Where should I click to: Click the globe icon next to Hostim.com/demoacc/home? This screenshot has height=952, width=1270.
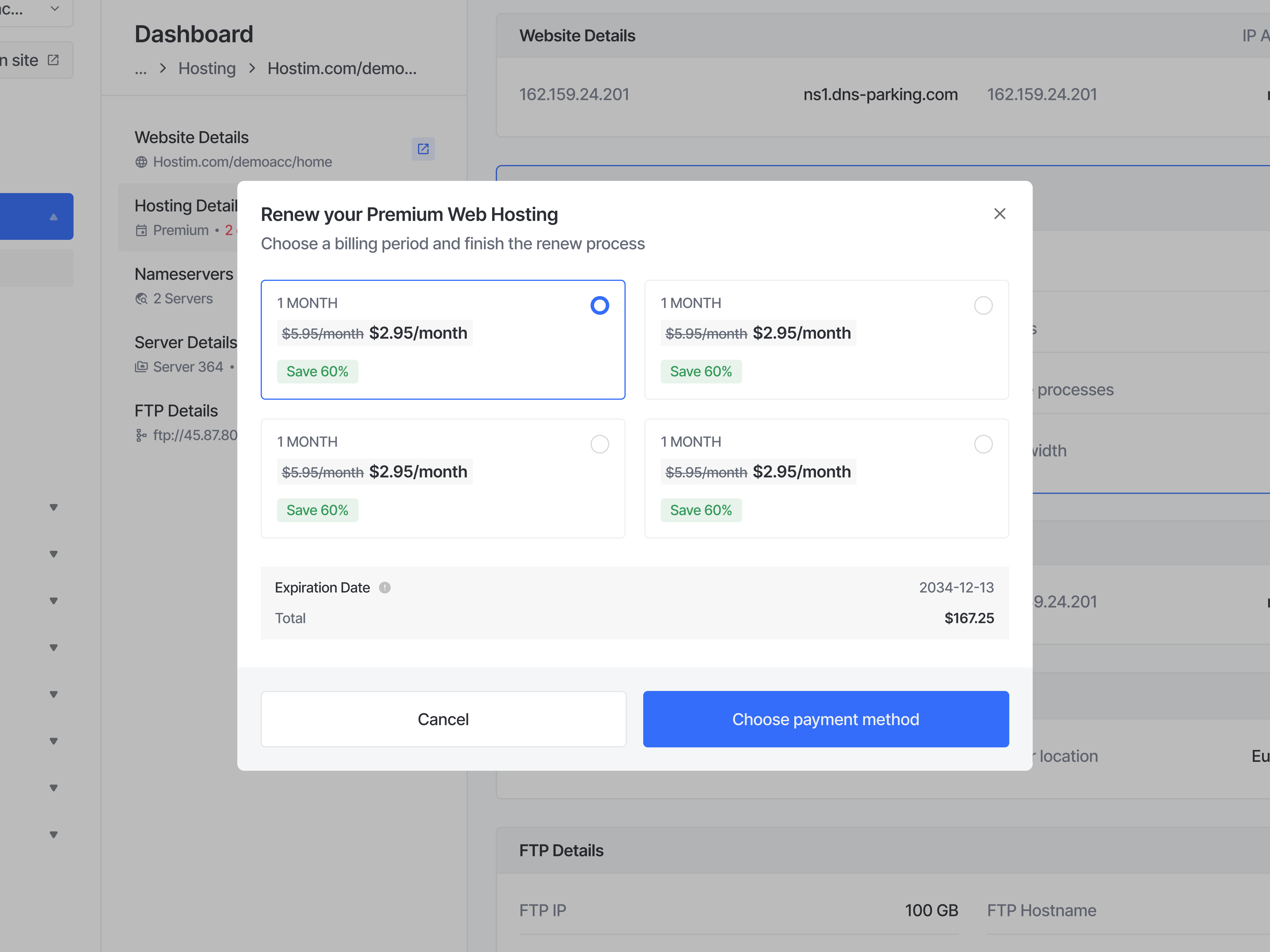pyautogui.click(x=141, y=162)
